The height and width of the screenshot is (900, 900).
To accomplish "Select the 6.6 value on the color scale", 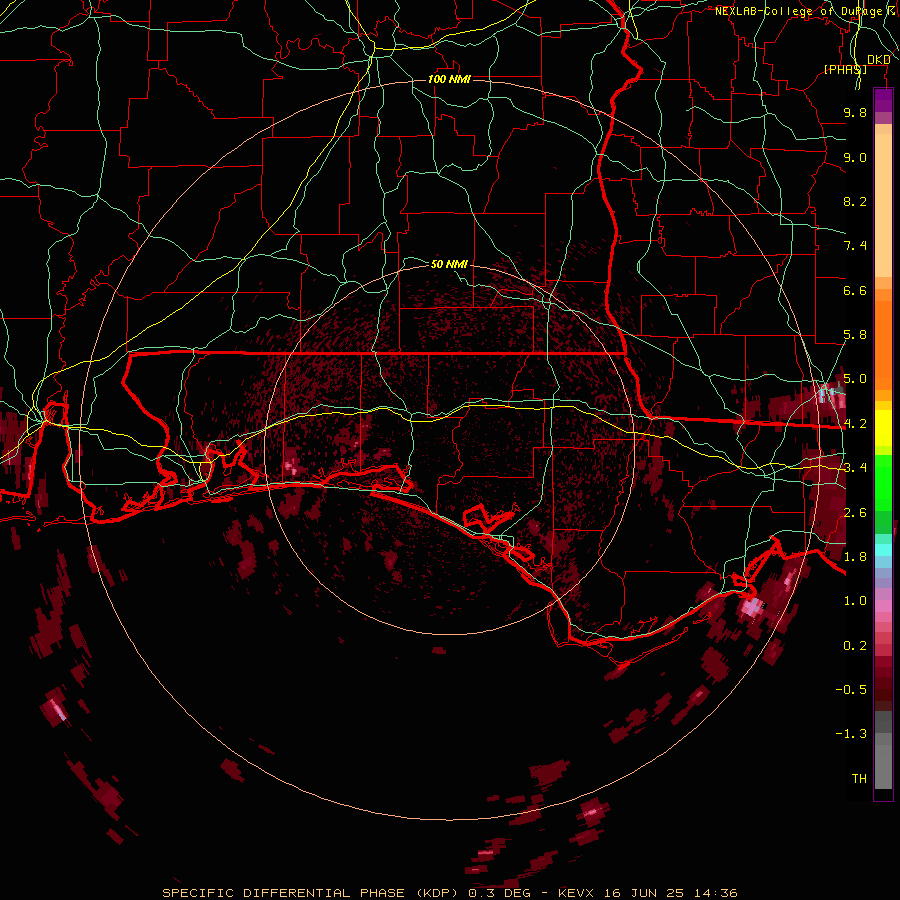I will coord(855,290).
